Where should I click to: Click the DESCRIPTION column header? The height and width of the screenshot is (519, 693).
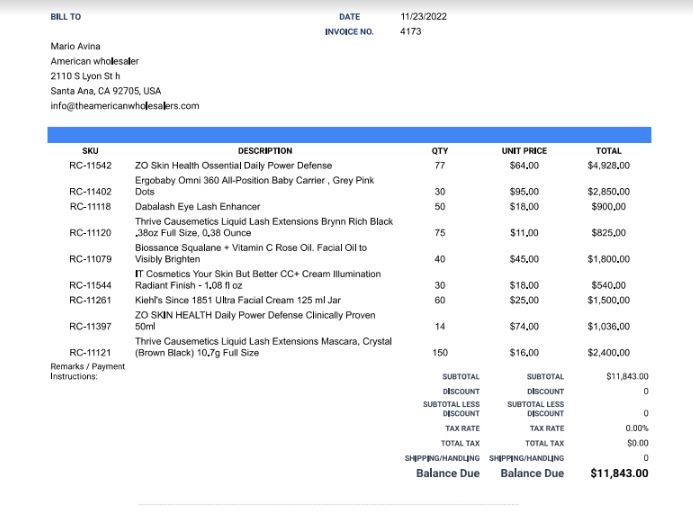point(265,151)
